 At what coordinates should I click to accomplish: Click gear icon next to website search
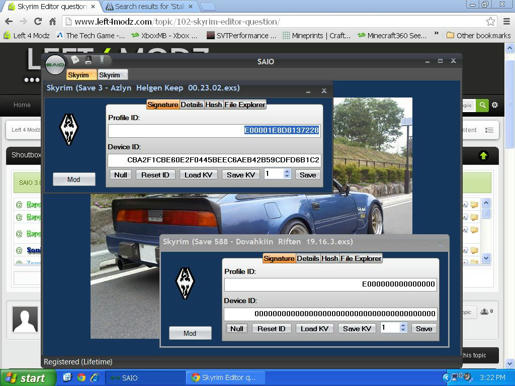(x=495, y=105)
